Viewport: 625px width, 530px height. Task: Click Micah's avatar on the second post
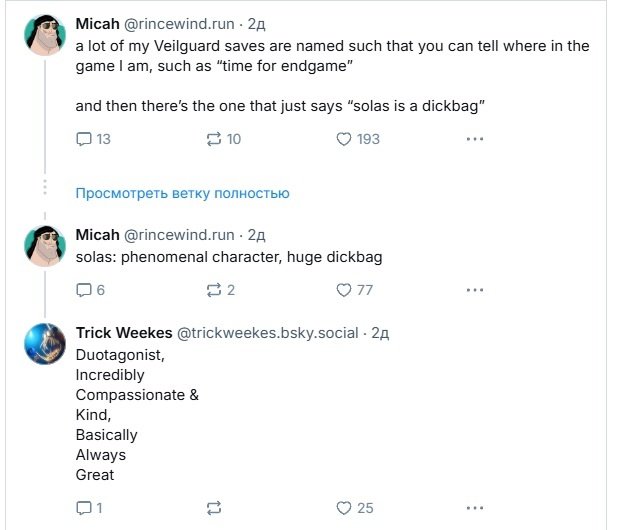click(44, 246)
